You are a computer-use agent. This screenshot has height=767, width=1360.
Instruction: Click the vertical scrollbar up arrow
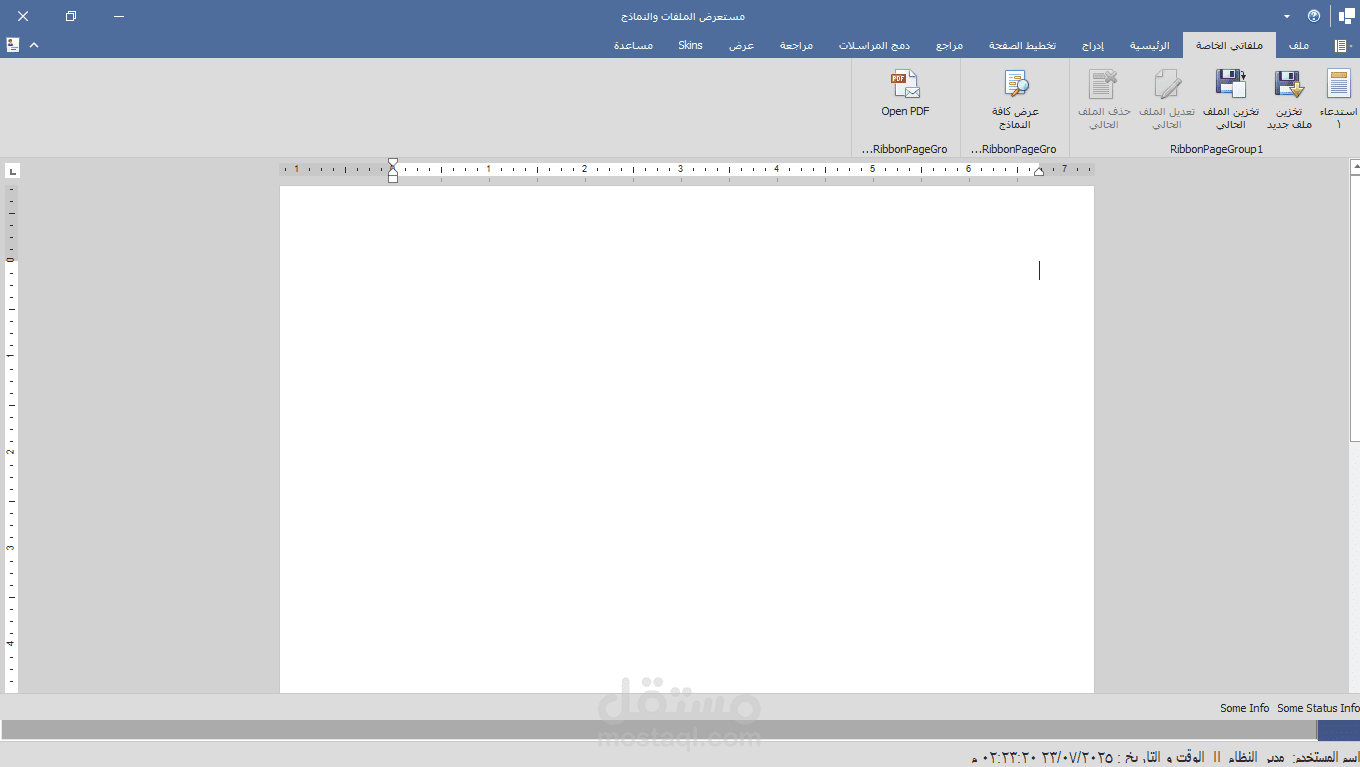point(1355,165)
